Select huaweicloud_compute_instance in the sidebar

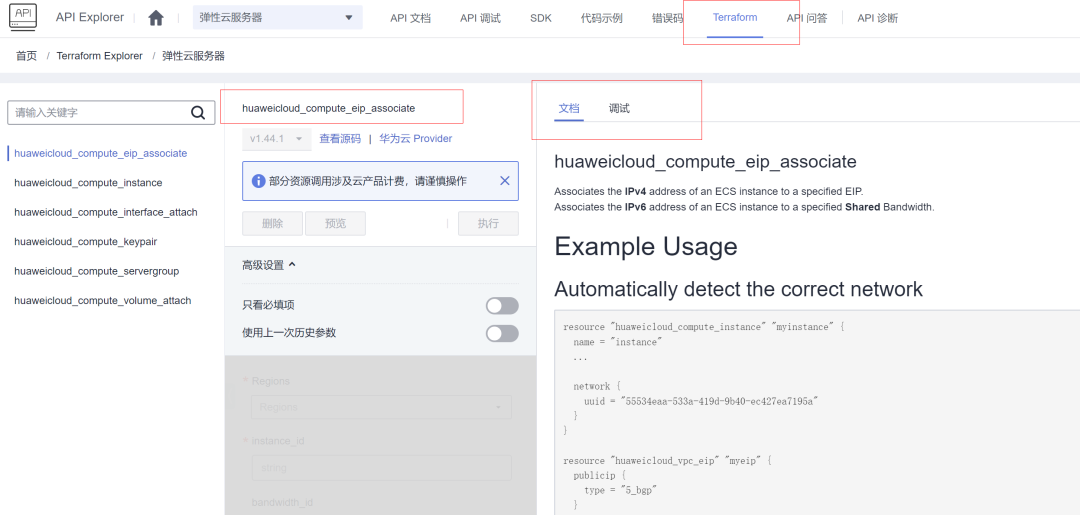88,183
